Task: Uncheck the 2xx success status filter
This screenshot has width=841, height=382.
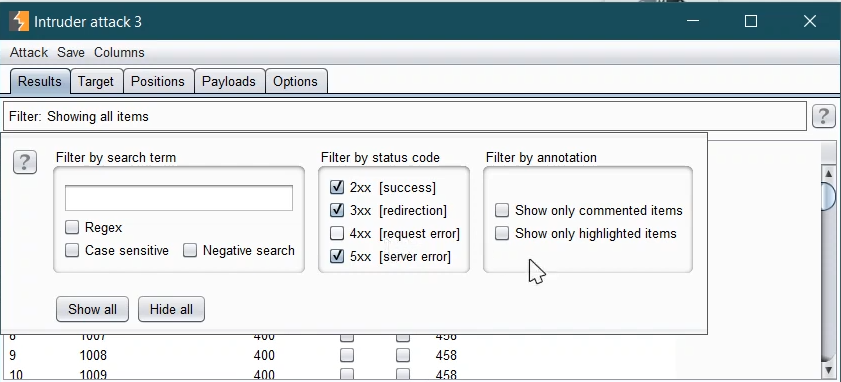Action: [337, 187]
